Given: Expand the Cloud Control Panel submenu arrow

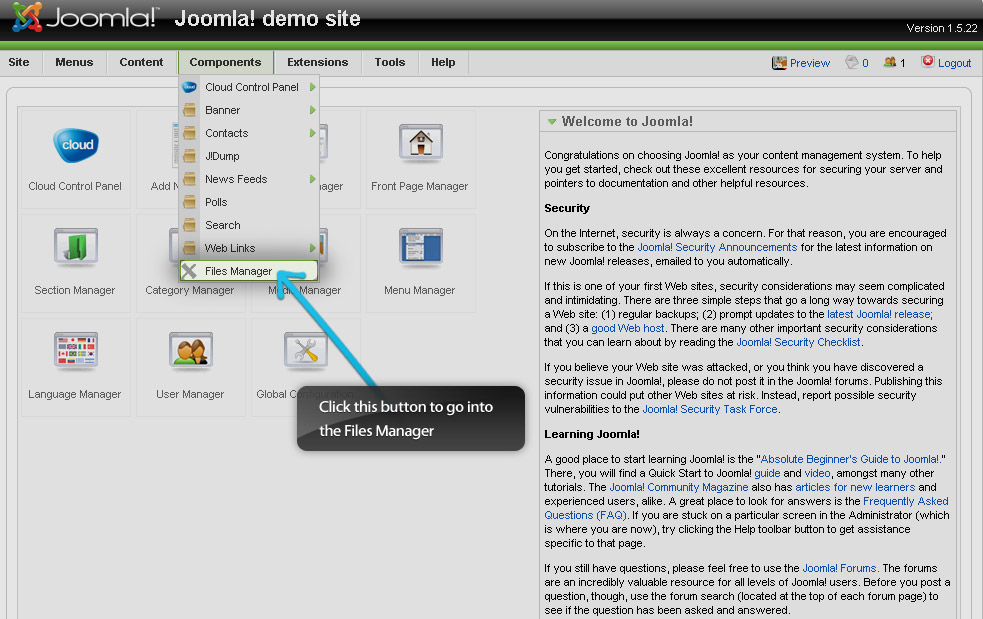Looking at the screenshot, I should pyautogui.click(x=312, y=87).
